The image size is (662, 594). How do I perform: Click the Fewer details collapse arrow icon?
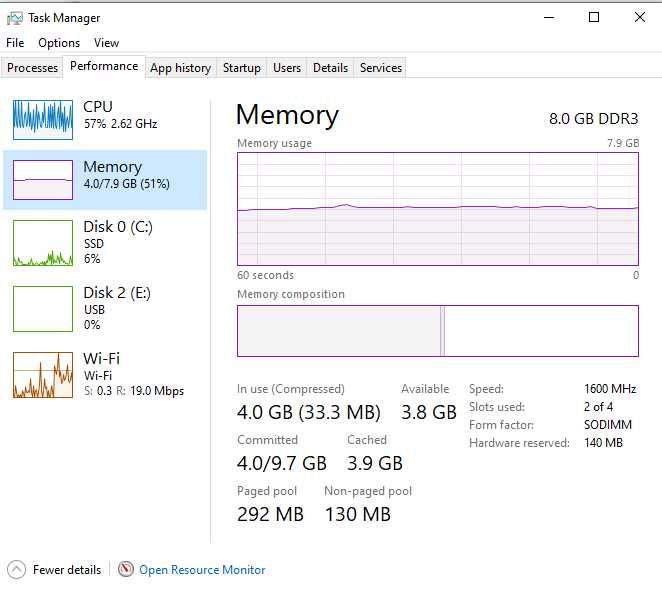point(16,570)
